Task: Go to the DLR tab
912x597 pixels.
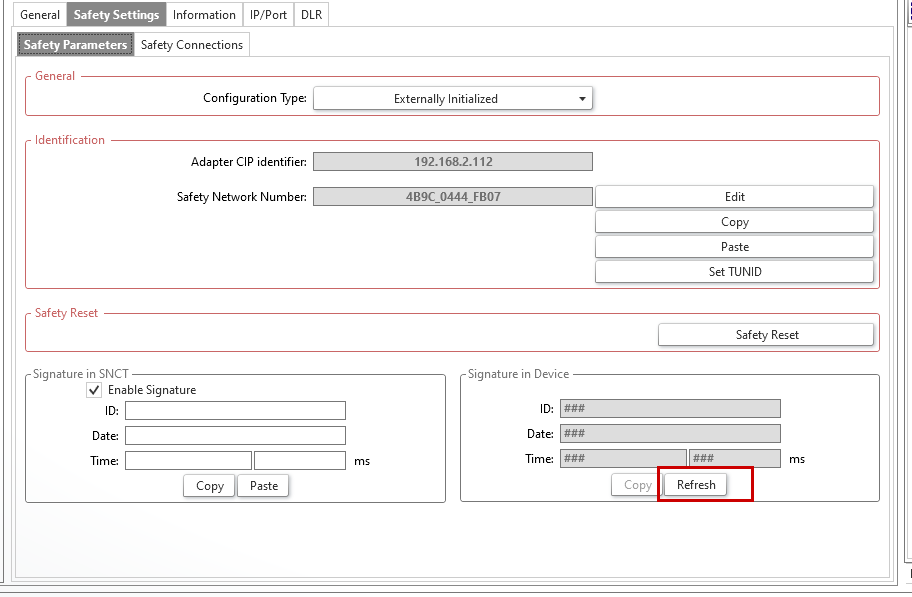Action: (x=311, y=15)
